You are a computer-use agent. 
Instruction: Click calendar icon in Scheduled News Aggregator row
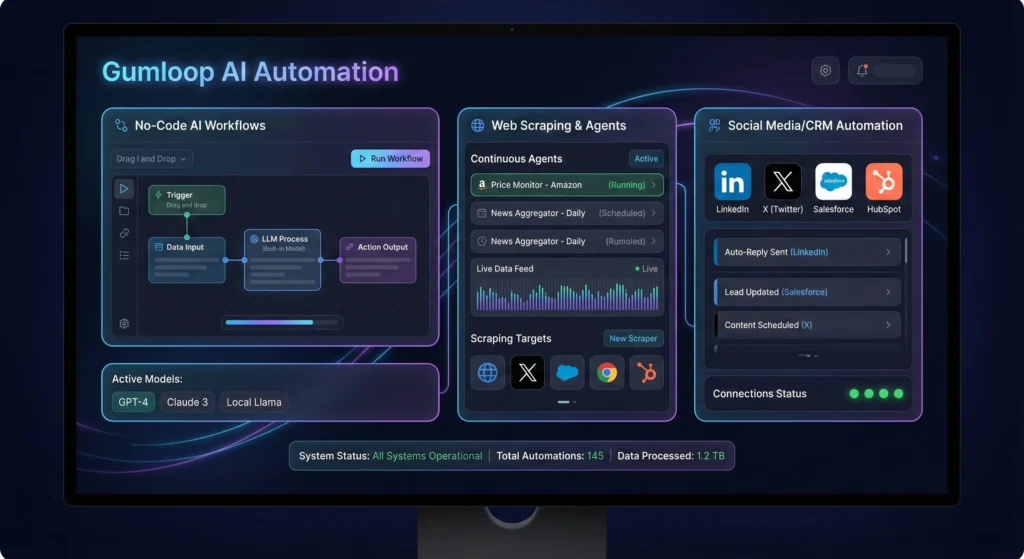point(482,213)
